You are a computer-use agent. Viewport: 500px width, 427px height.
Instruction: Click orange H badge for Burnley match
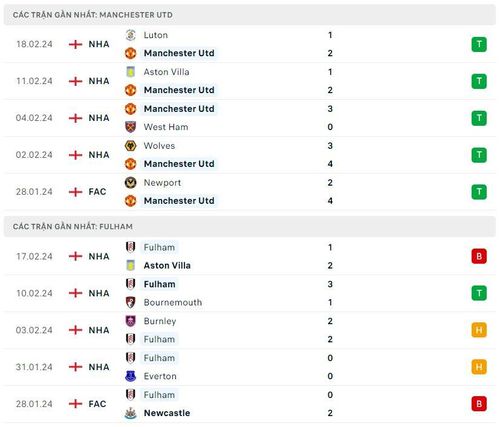coord(479,330)
